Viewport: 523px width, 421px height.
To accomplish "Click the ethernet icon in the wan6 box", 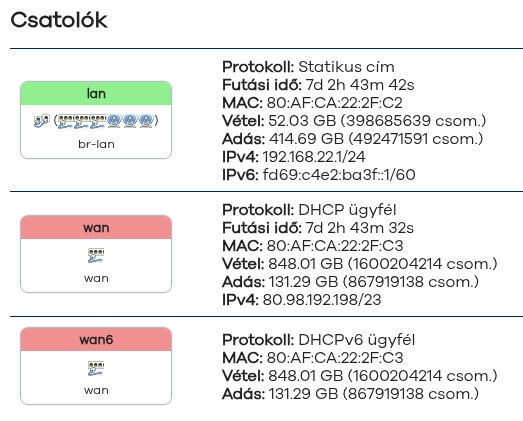I will [96, 368].
